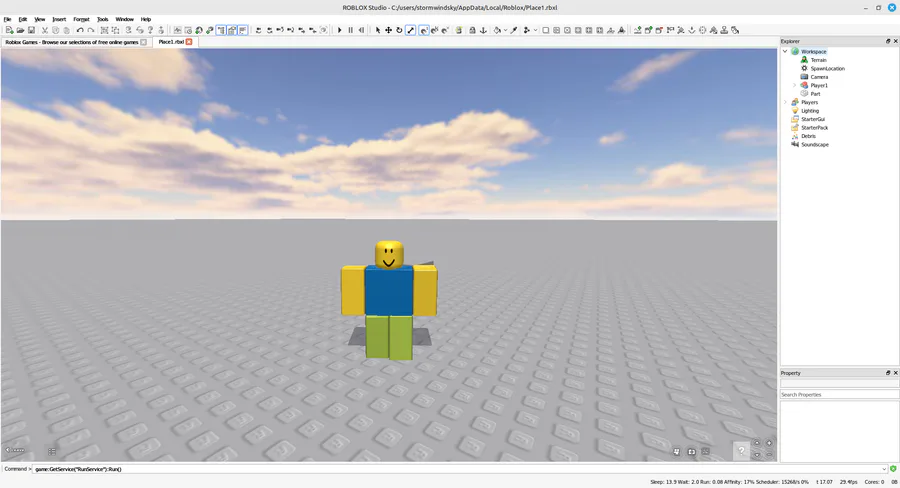This screenshot has height=488, width=900.
Task: Cut selection with the scissors icon
Action: (x=44, y=30)
